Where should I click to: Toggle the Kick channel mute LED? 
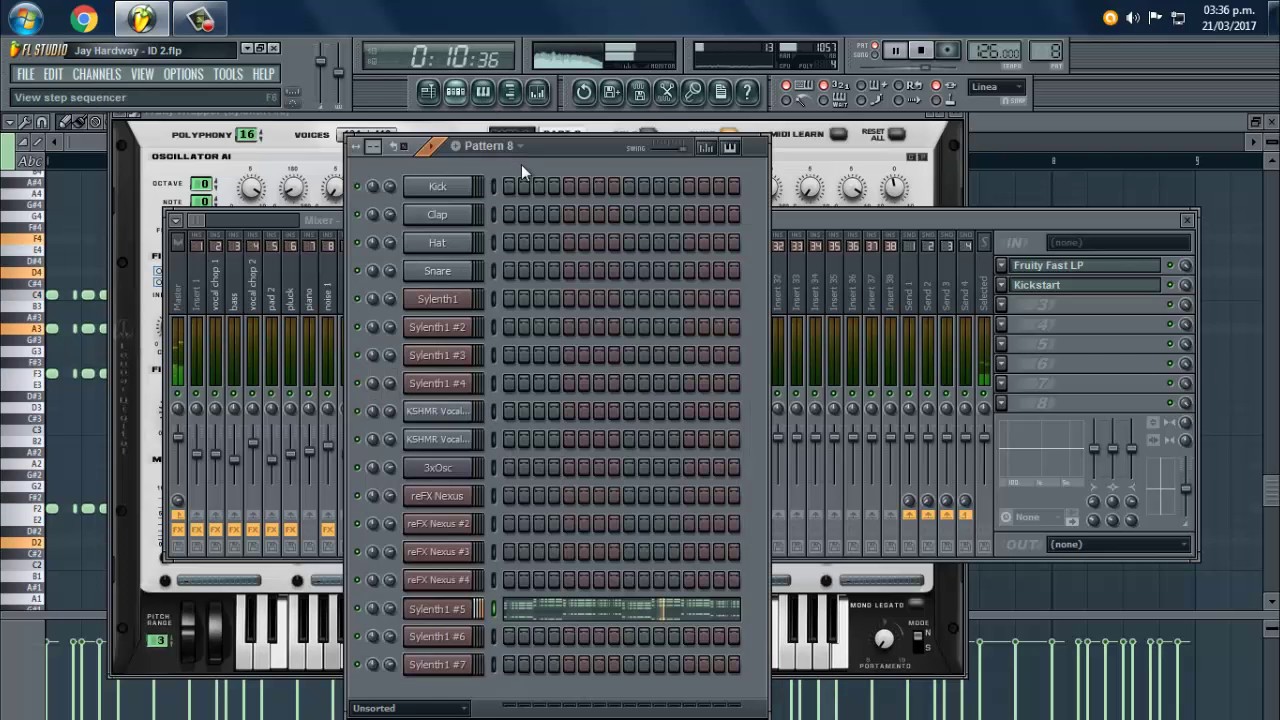pyautogui.click(x=357, y=187)
